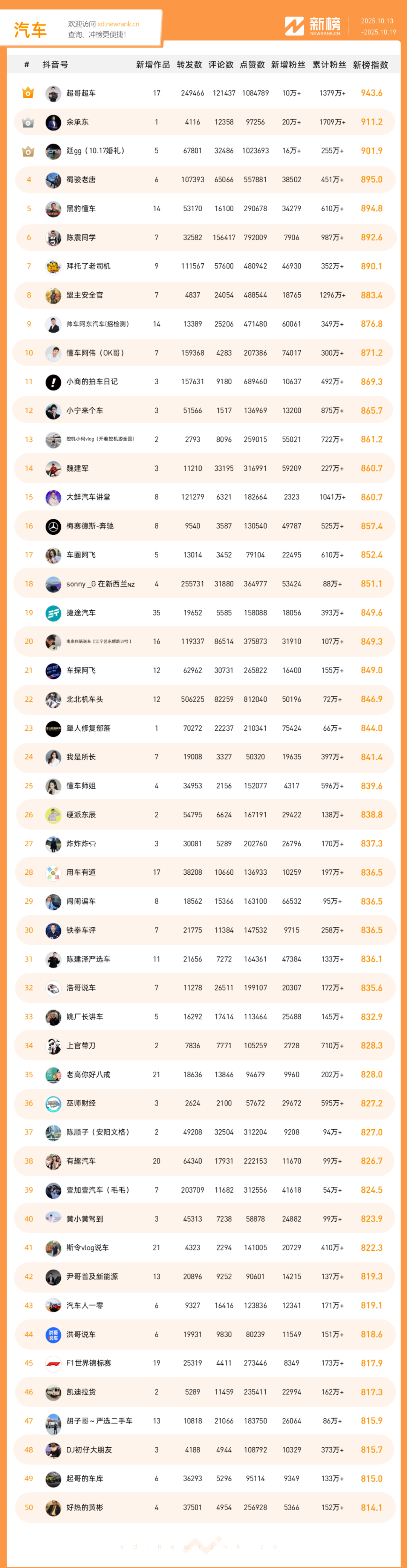Open the Mercedes-Benz star logo avatar
This screenshot has width=407, height=1568.
tap(54, 526)
